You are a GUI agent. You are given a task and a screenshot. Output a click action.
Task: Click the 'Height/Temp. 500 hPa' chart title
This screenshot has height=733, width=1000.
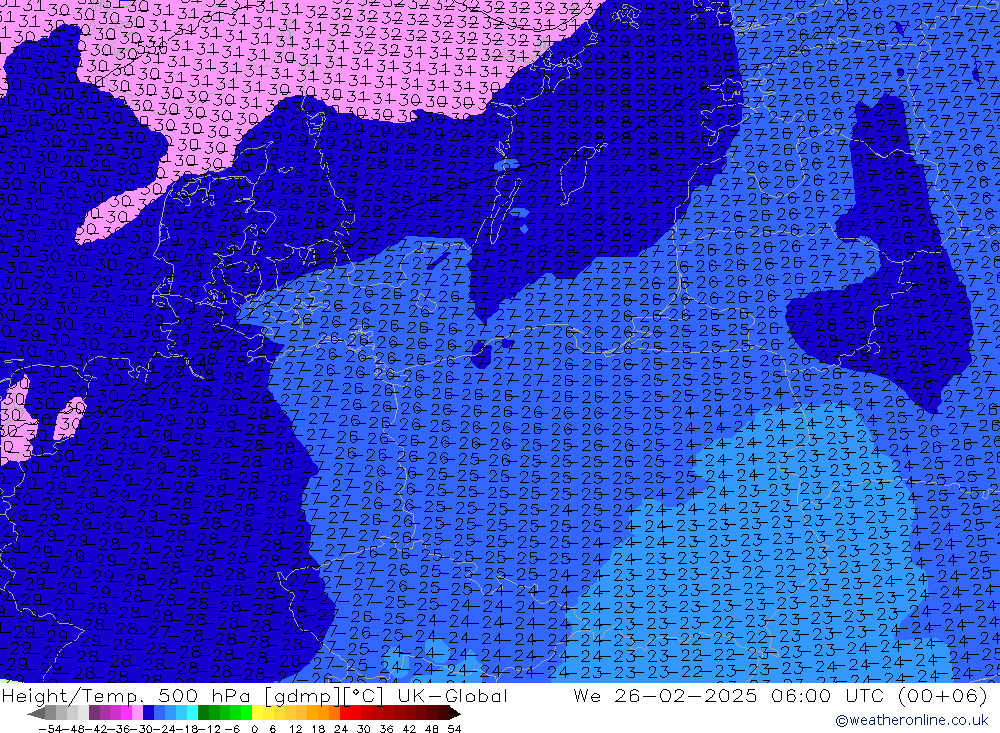tap(126, 695)
